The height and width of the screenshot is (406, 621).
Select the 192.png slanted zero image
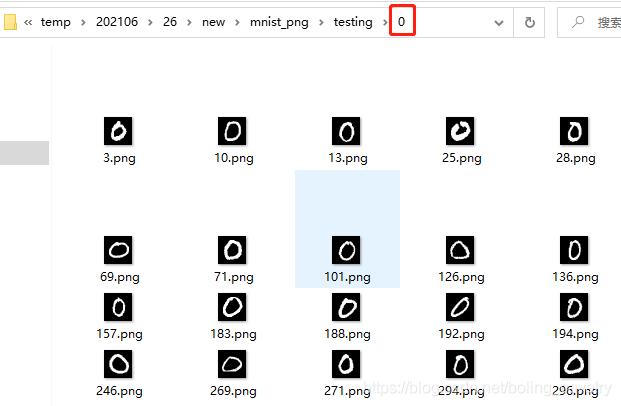click(461, 317)
